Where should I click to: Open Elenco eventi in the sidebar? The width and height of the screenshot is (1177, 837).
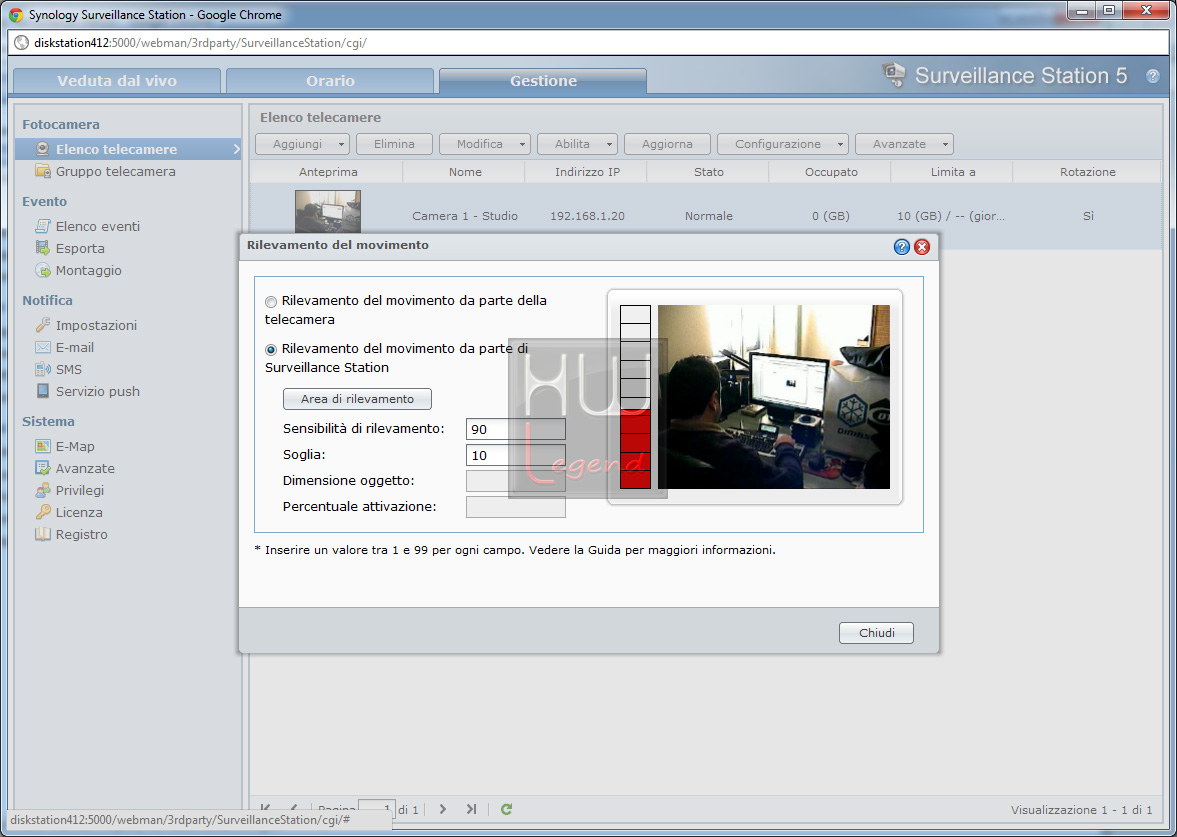click(x=98, y=226)
